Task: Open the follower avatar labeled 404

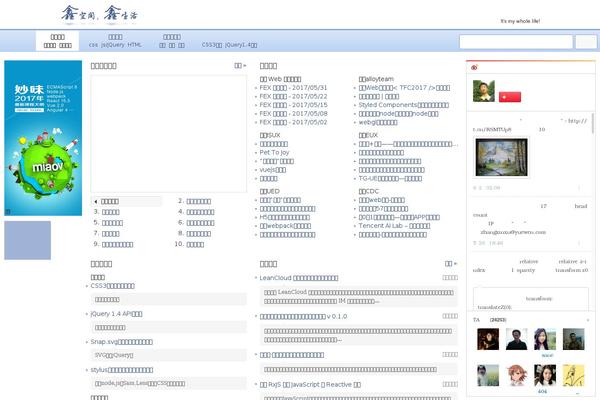Action: (545, 375)
